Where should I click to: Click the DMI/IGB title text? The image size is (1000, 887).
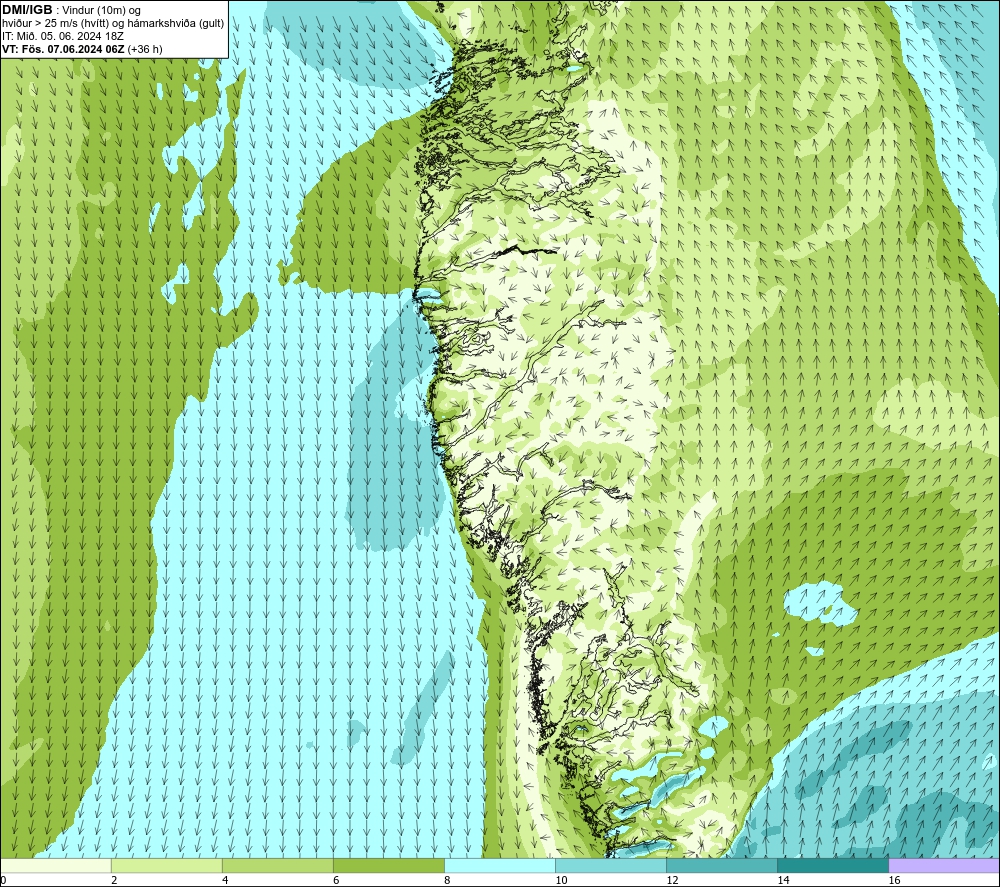pyautogui.click(x=27, y=10)
